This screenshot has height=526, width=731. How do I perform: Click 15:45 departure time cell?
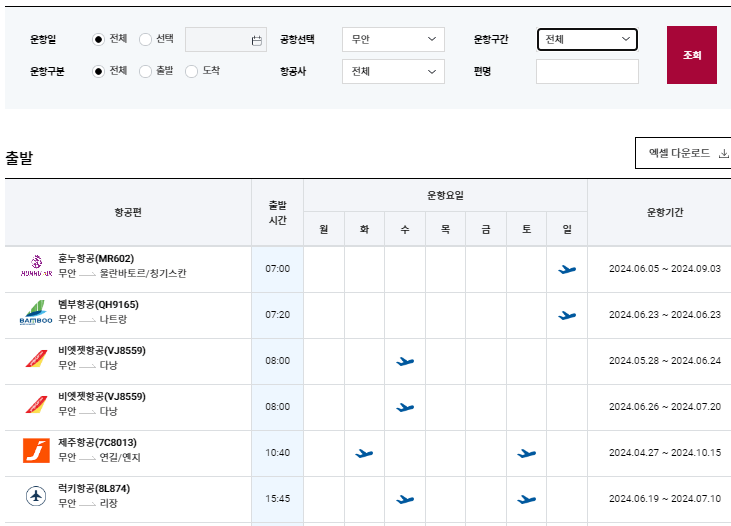[277, 499]
